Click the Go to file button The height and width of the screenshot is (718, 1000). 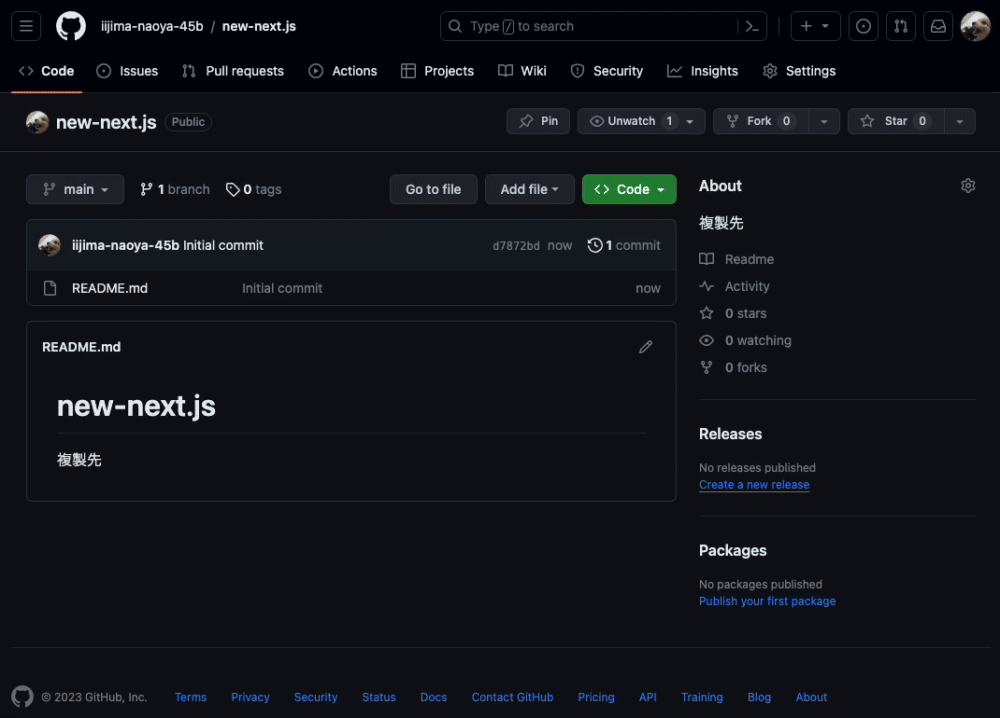pos(433,189)
